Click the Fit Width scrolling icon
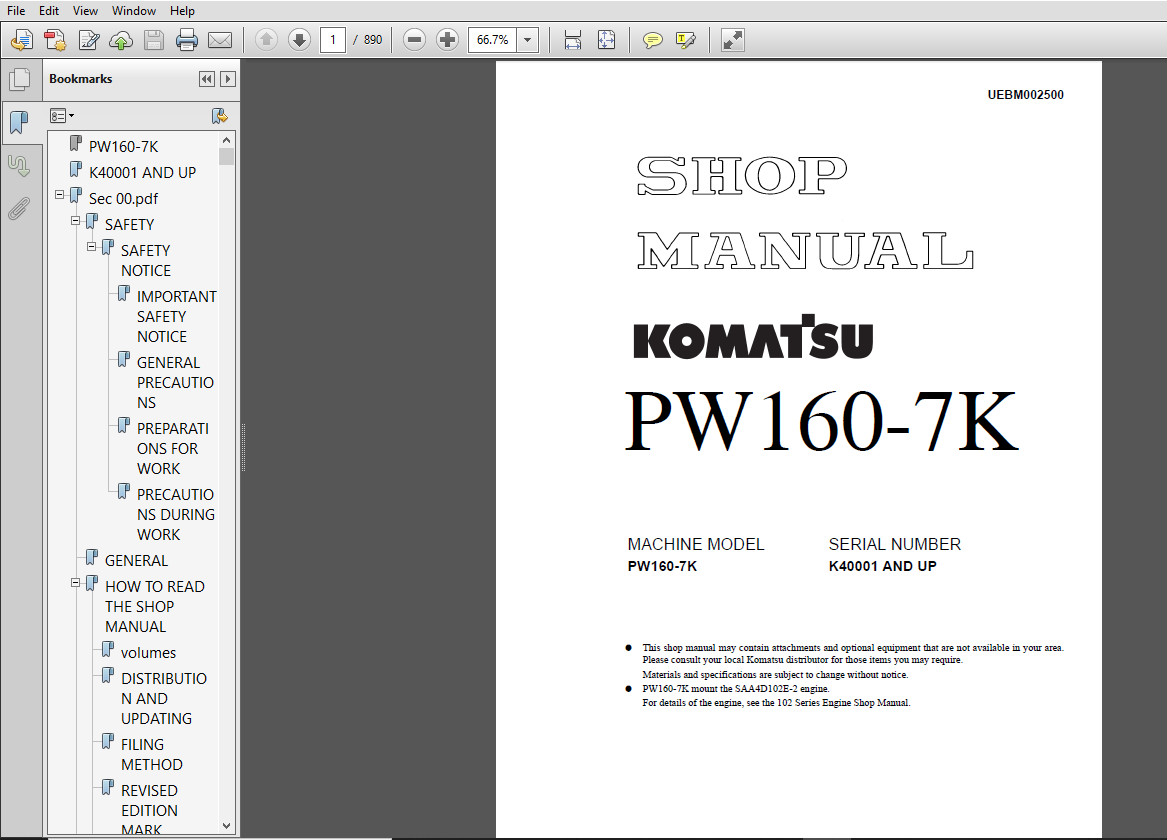1167x840 pixels. (x=572, y=39)
